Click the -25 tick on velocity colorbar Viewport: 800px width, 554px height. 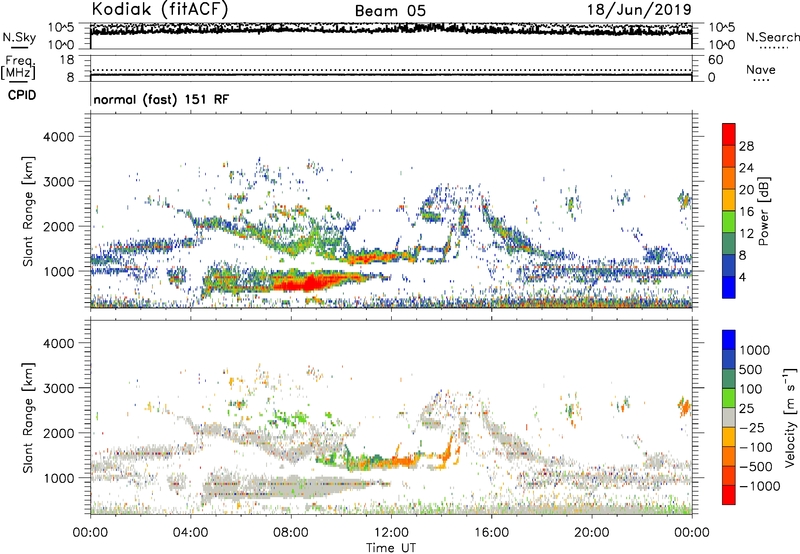click(x=753, y=427)
